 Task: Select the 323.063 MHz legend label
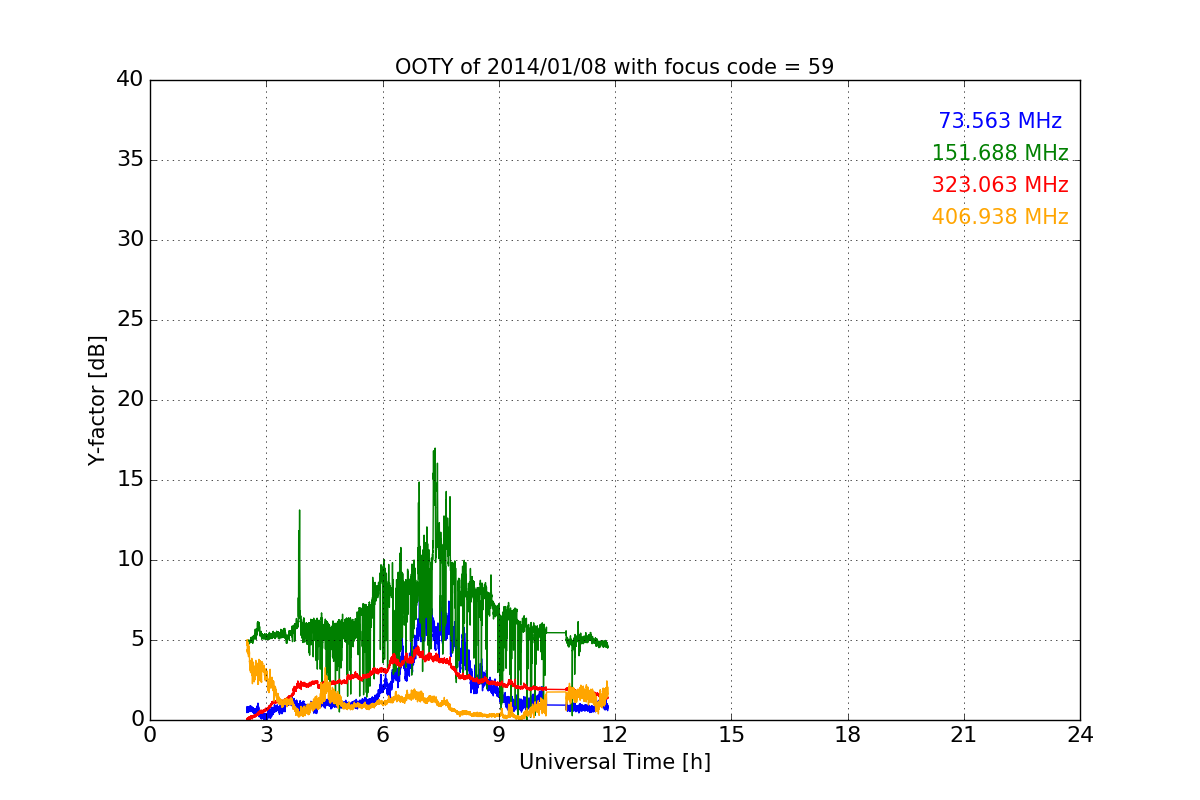click(x=1000, y=185)
